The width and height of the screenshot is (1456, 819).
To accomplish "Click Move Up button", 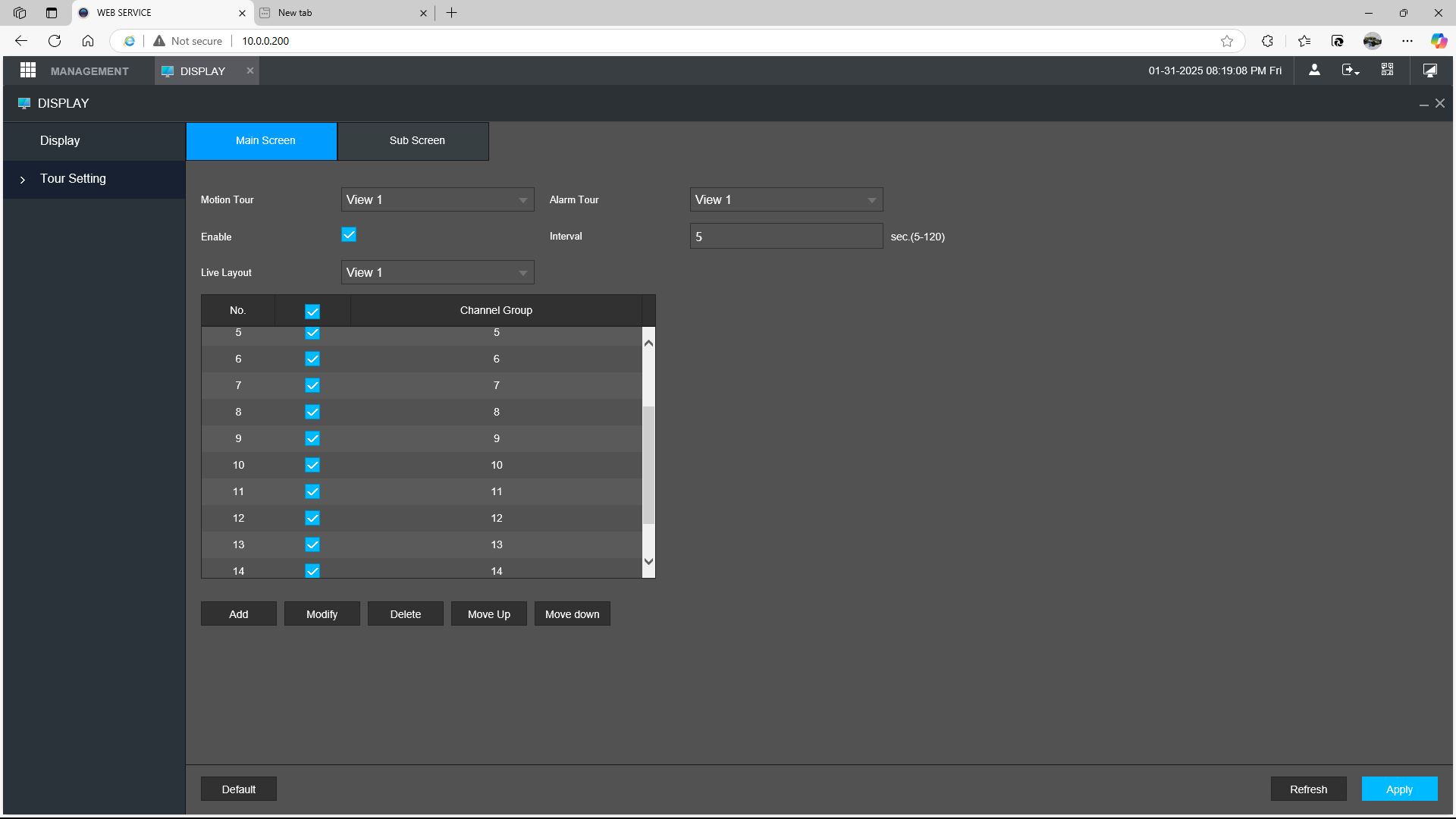I will [489, 613].
